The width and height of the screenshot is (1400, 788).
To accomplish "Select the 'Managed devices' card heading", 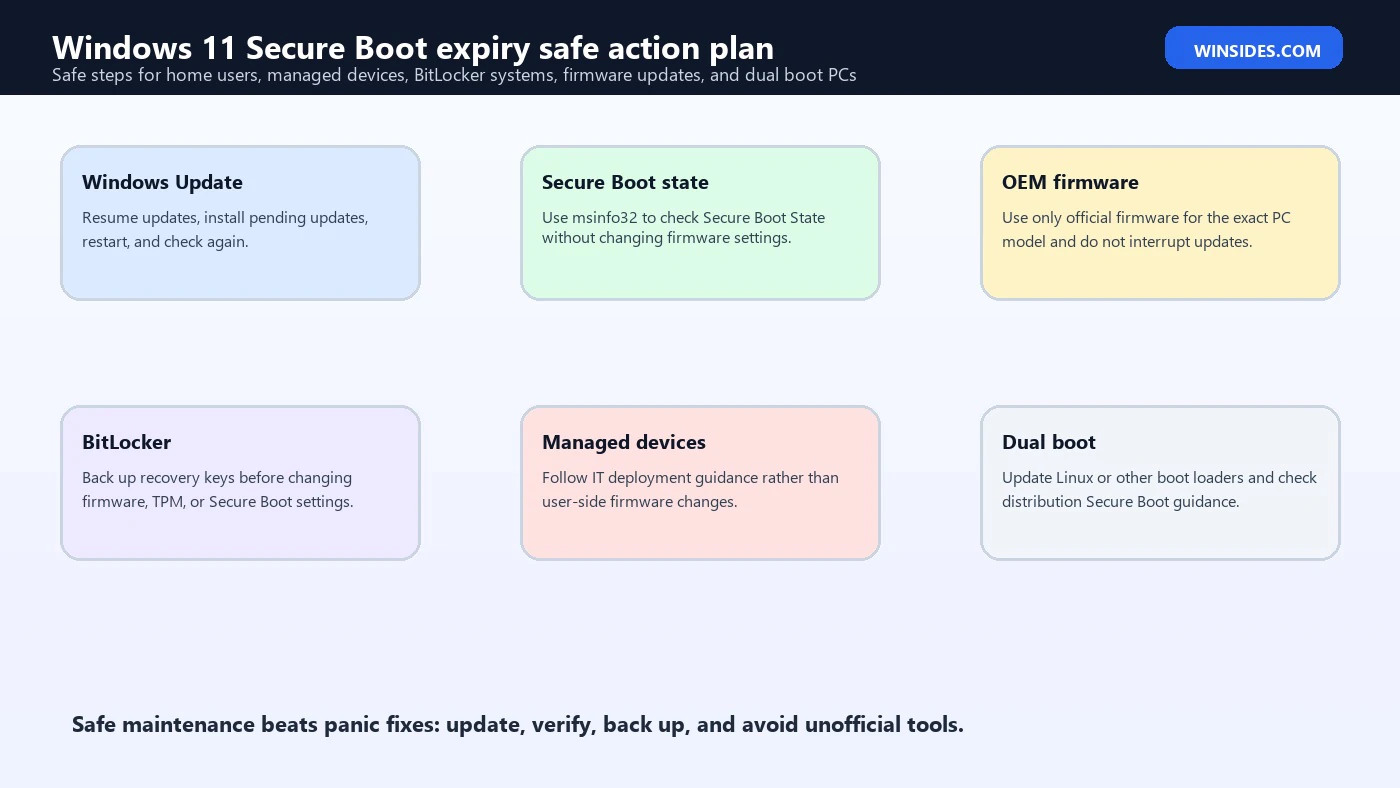I will click(624, 442).
